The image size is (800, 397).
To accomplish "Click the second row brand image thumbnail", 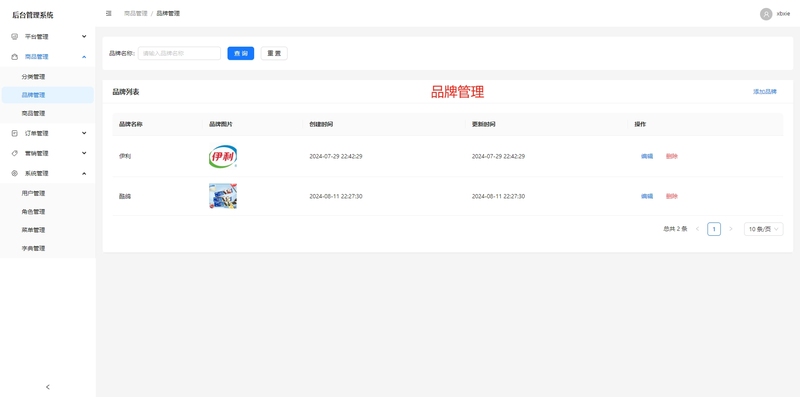I will tap(223, 196).
